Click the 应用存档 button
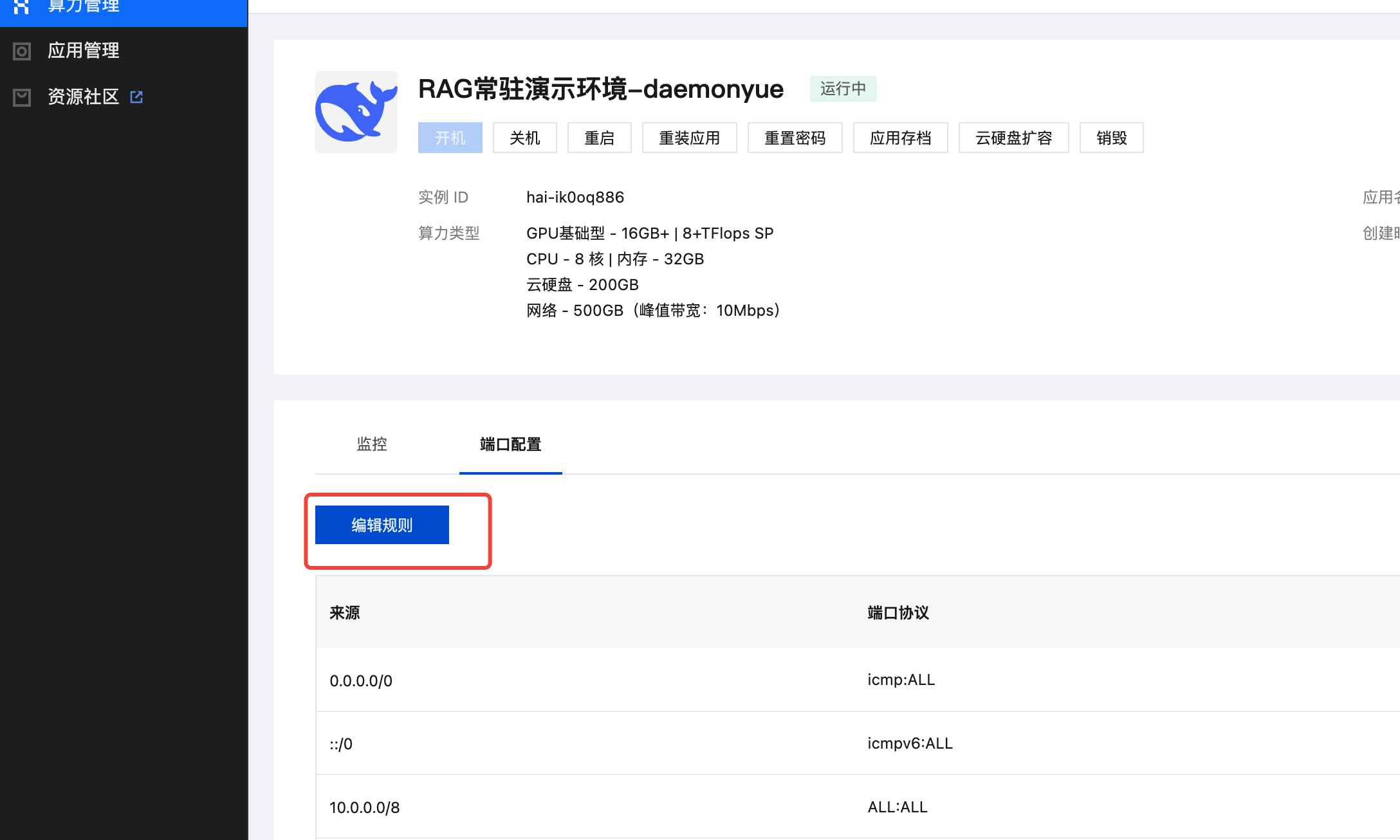 [900, 138]
